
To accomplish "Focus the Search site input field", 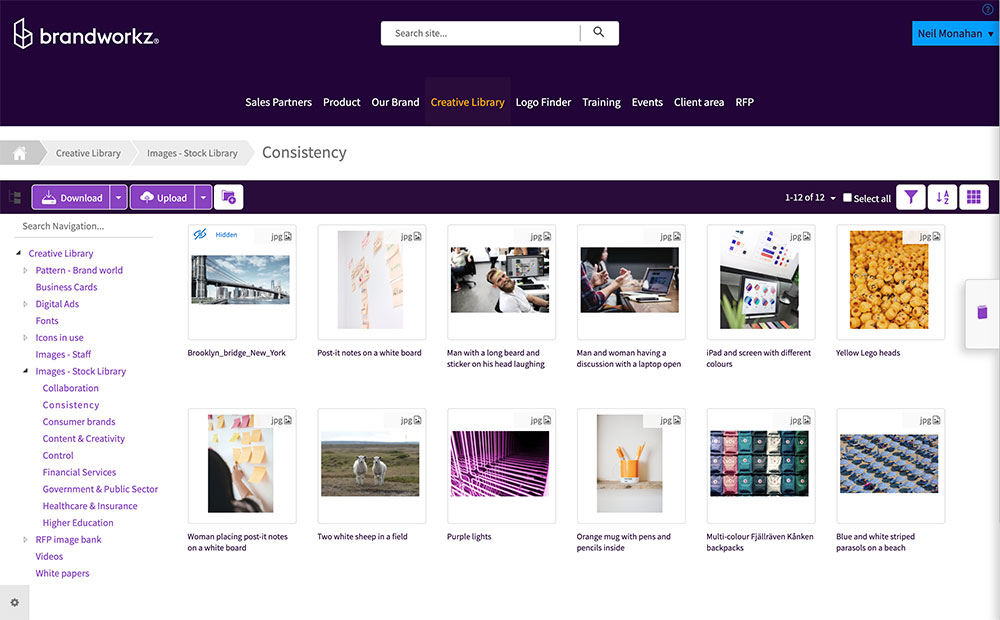I will coord(482,33).
